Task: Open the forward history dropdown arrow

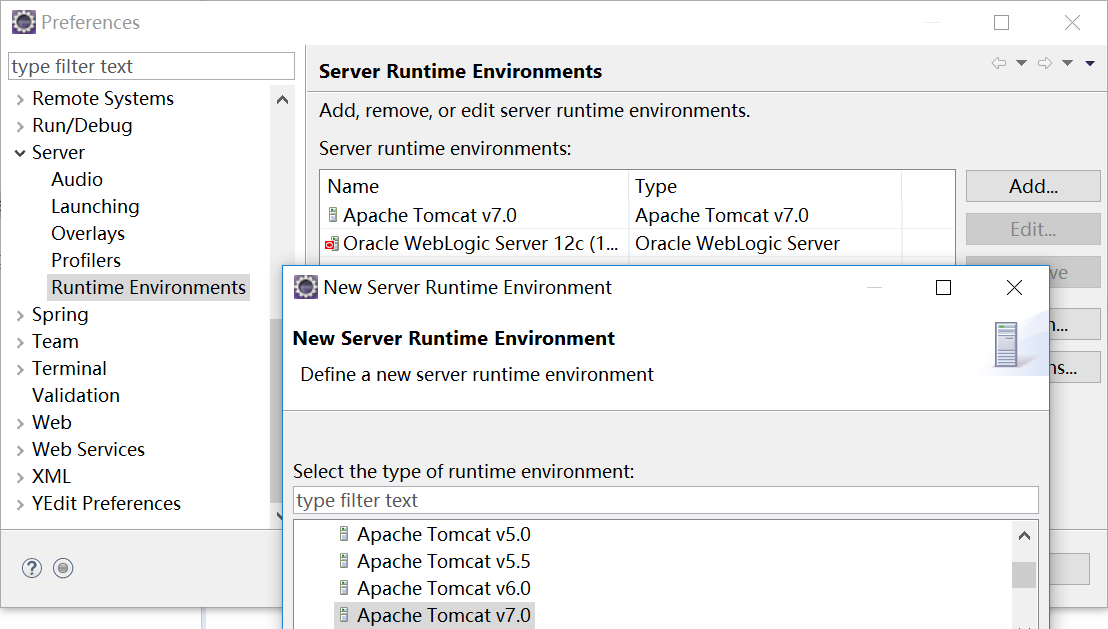Action: click(x=1067, y=63)
